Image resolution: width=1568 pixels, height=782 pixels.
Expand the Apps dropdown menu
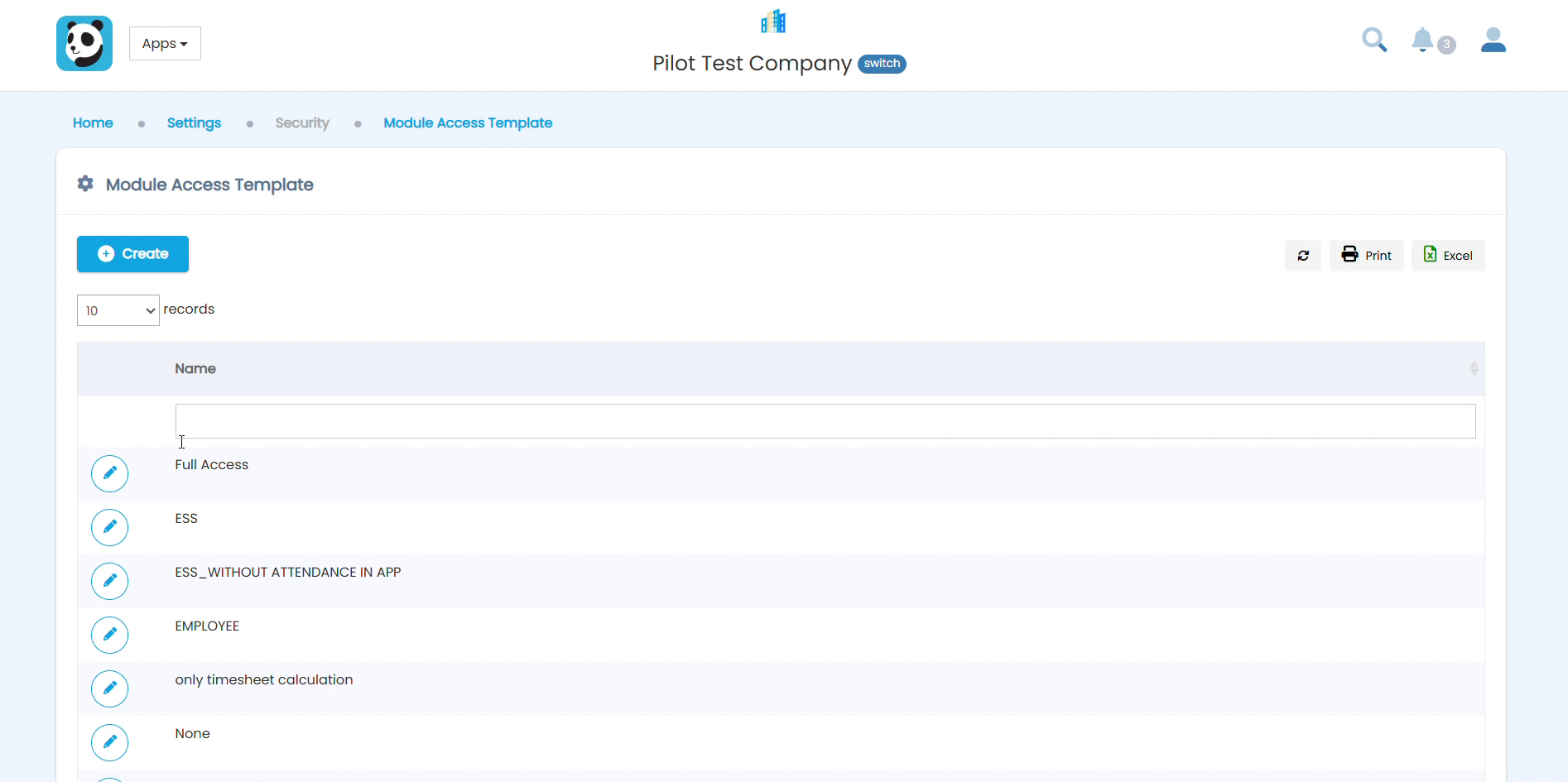[165, 44]
